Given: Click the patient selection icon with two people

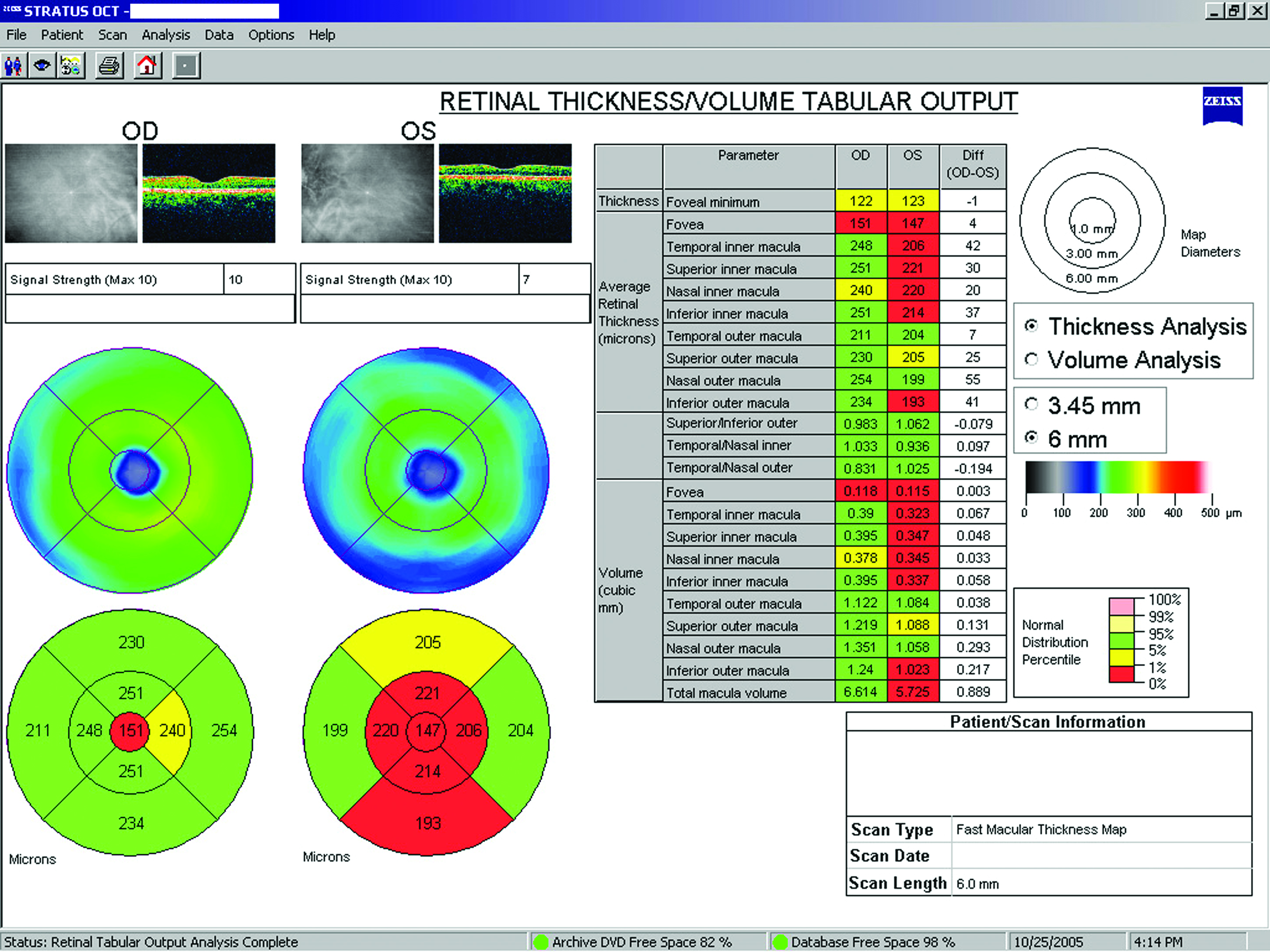Looking at the screenshot, I should [x=13, y=66].
